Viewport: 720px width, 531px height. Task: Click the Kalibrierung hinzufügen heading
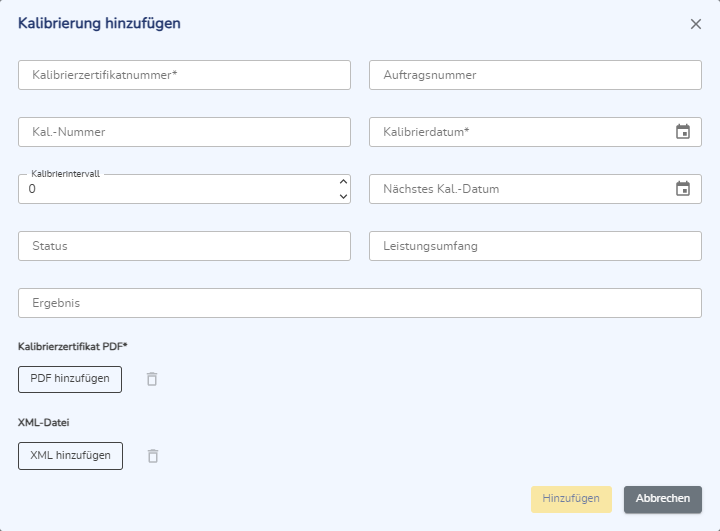[99, 23]
